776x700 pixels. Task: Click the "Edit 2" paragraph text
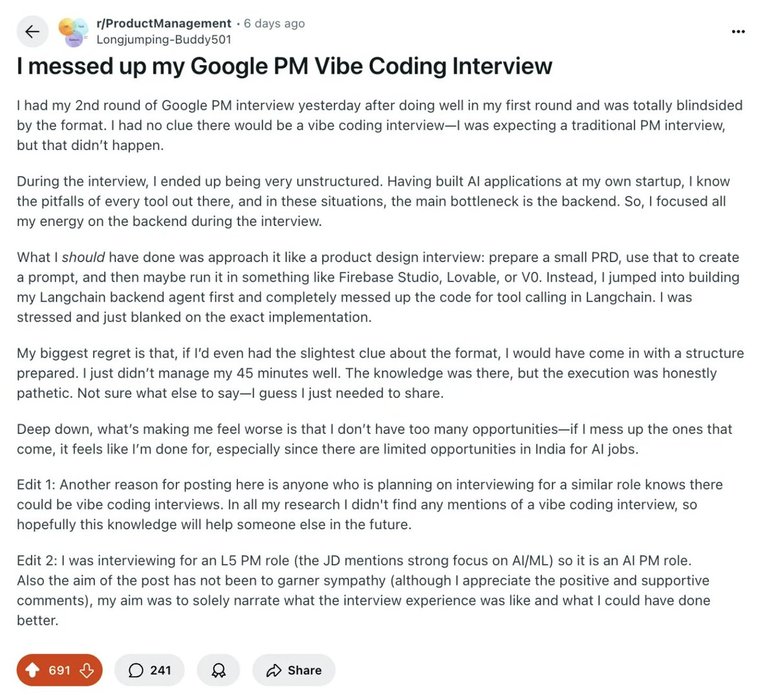[380, 590]
